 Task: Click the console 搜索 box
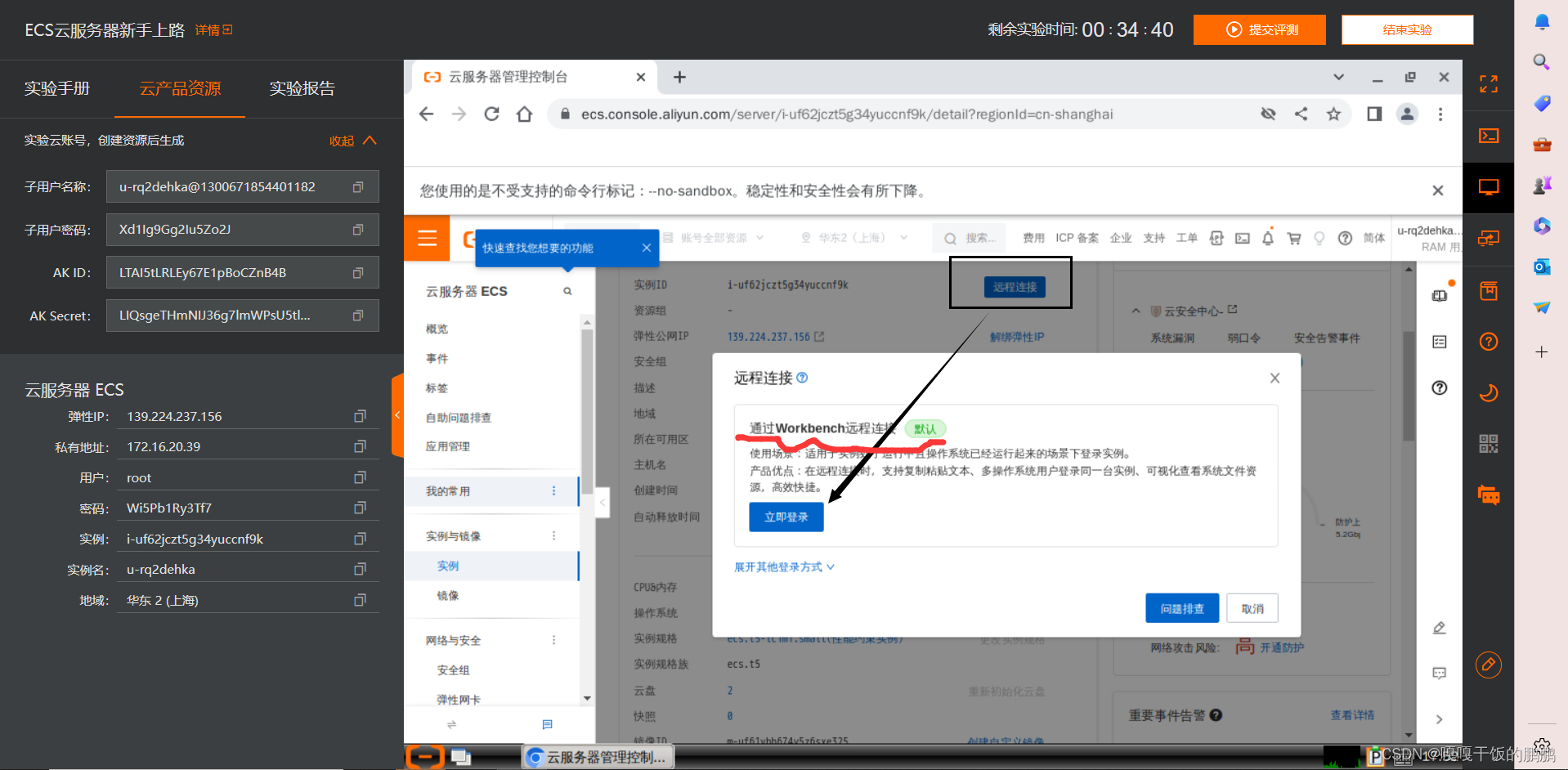tap(970, 238)
